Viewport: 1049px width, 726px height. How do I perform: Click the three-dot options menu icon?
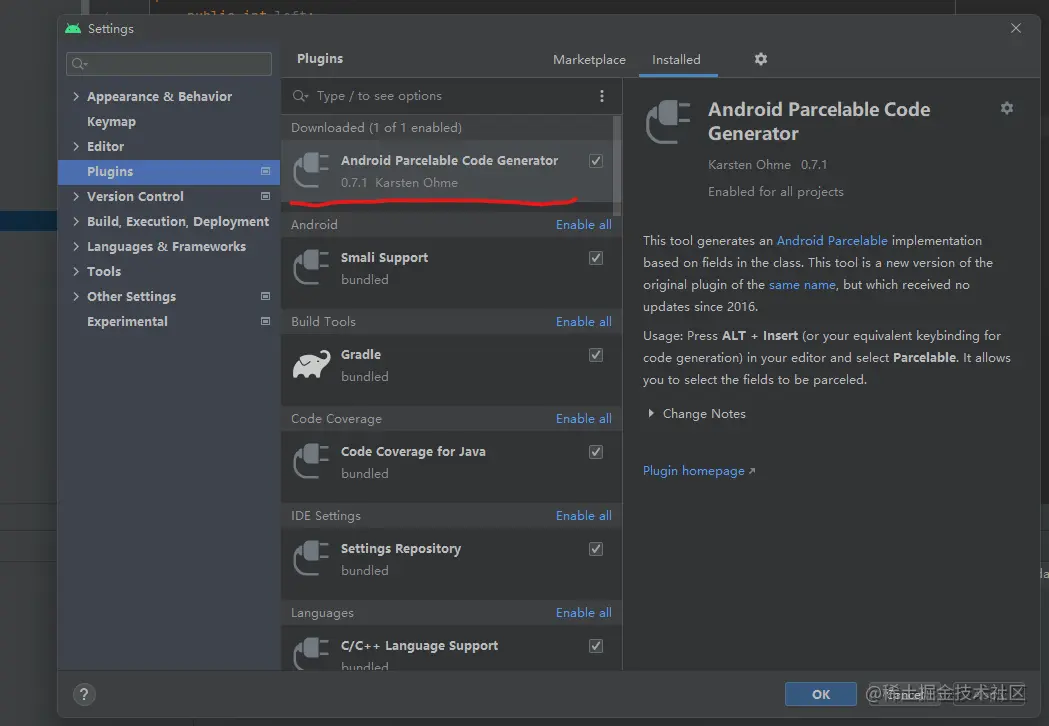[x=601, y=96]
